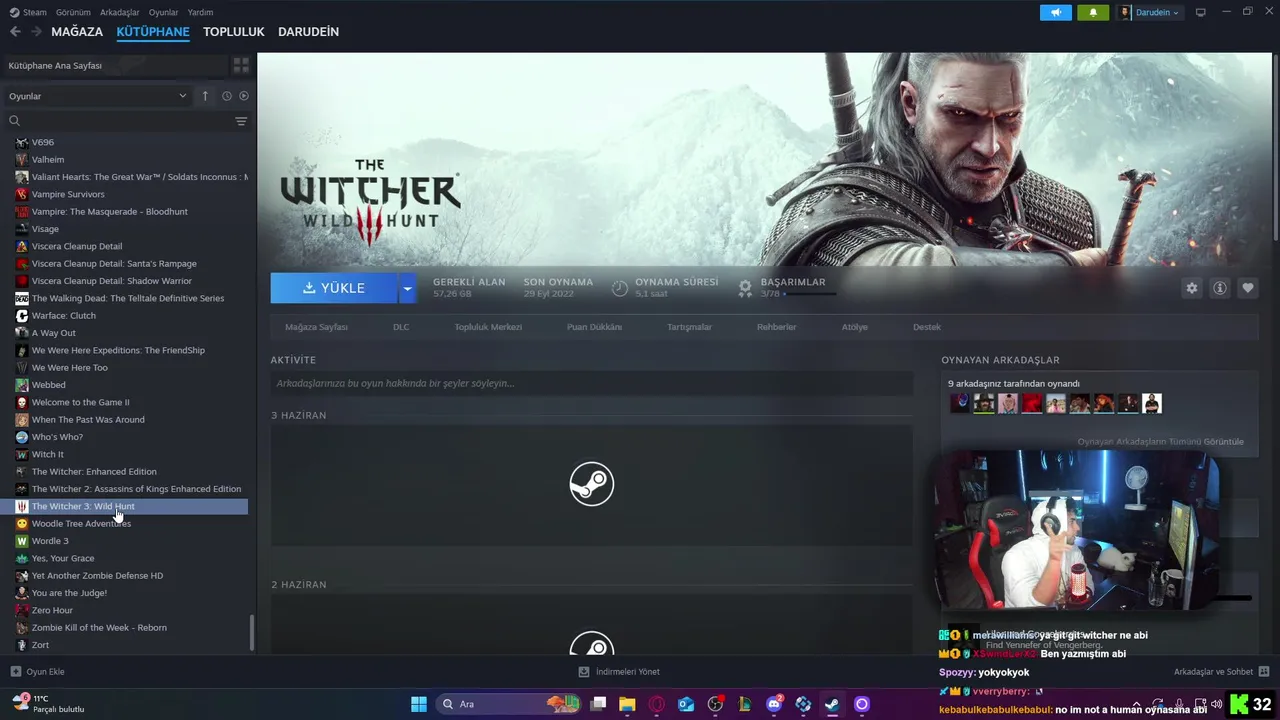The height and width of the screenshot is (720, 1280).
Task: Open Arkadaşlar ve Sohbet friends list
Action: click(x=1221, y=671)
